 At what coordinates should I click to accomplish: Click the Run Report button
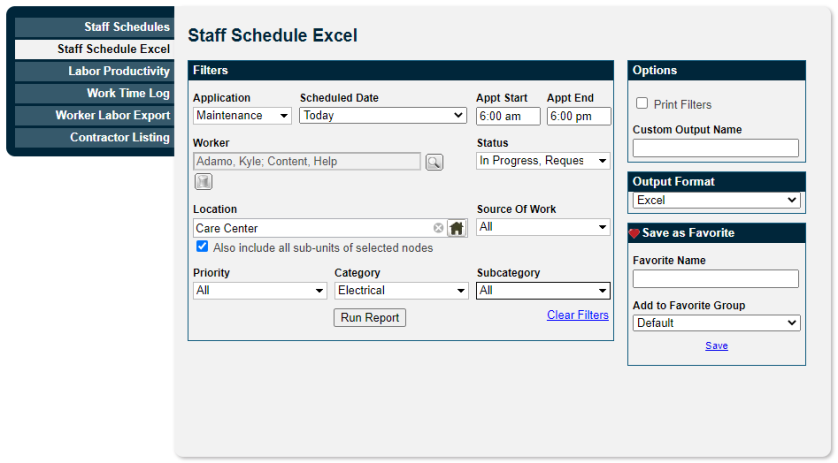coord(370,318)
